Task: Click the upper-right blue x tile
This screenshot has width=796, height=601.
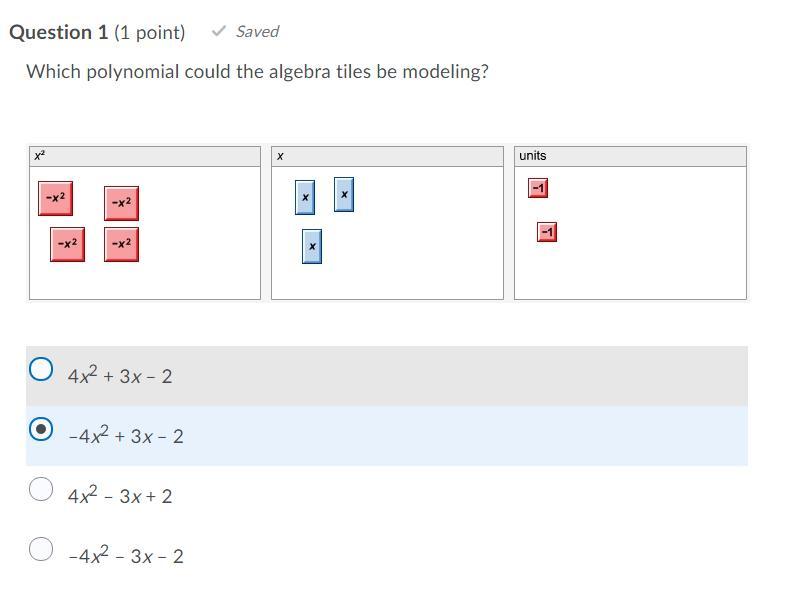Action: coord(344,194)
